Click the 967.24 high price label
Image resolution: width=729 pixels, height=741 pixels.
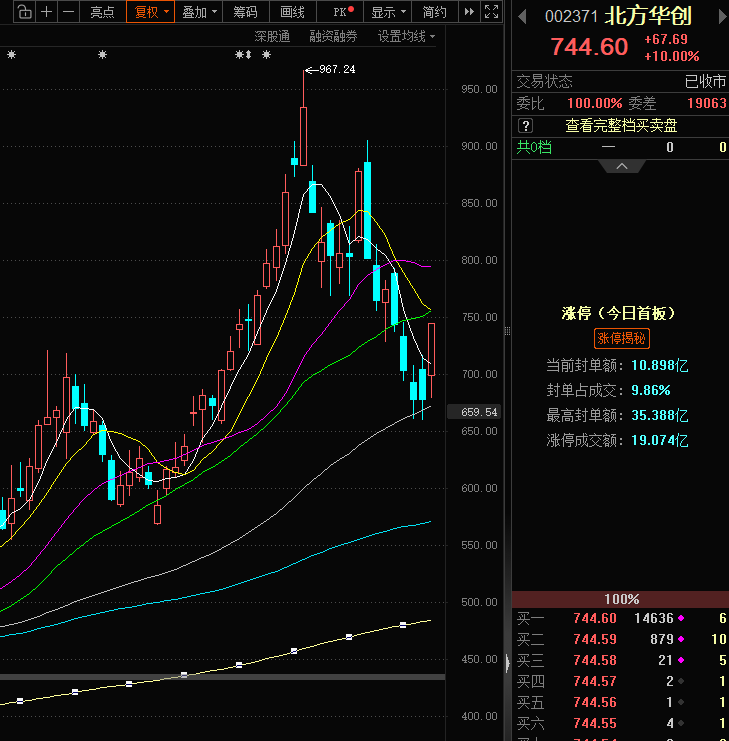tap(337, 69)
